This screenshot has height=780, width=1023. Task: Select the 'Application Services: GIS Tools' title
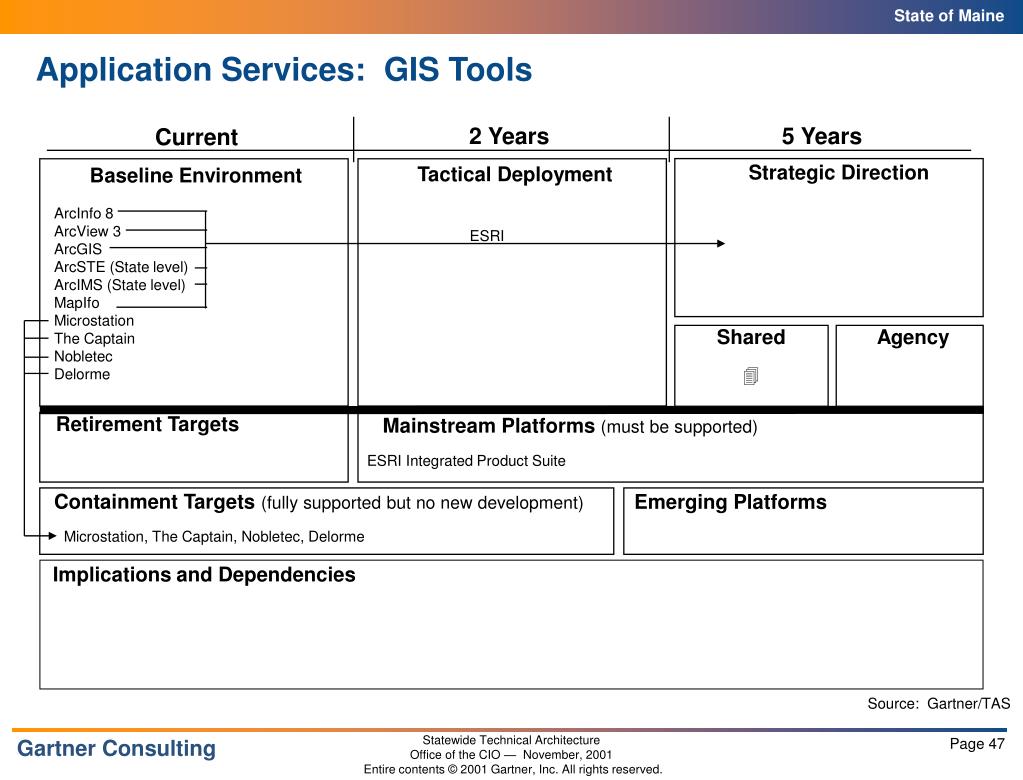coord(284,70)
